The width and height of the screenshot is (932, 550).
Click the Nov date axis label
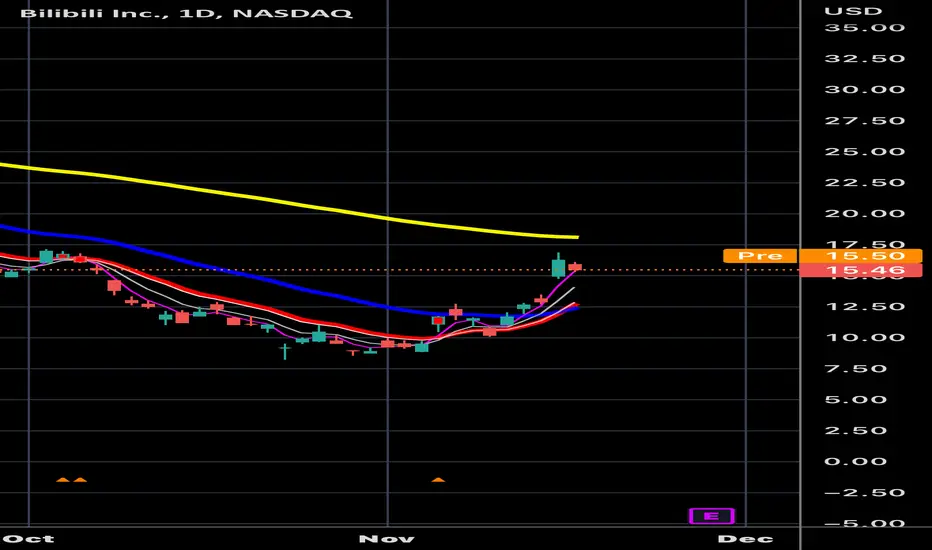point(387,539)
